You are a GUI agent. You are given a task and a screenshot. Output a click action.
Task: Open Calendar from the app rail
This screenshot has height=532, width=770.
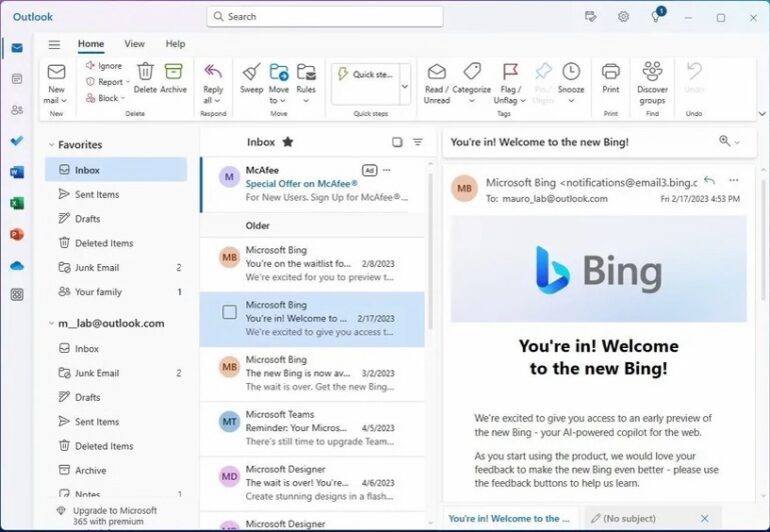point(17,79)
